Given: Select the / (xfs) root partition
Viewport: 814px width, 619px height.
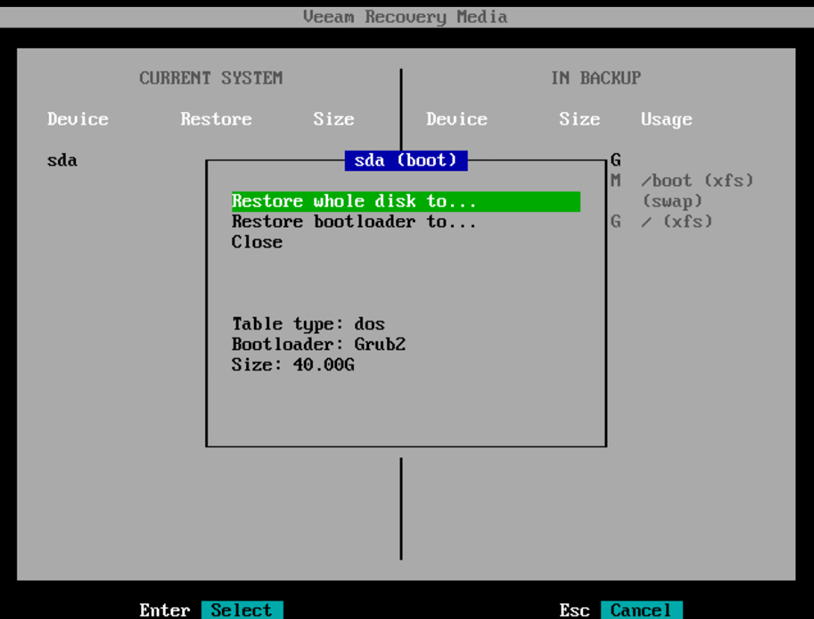Looking at the screenshot, I should tap(676, 222).
